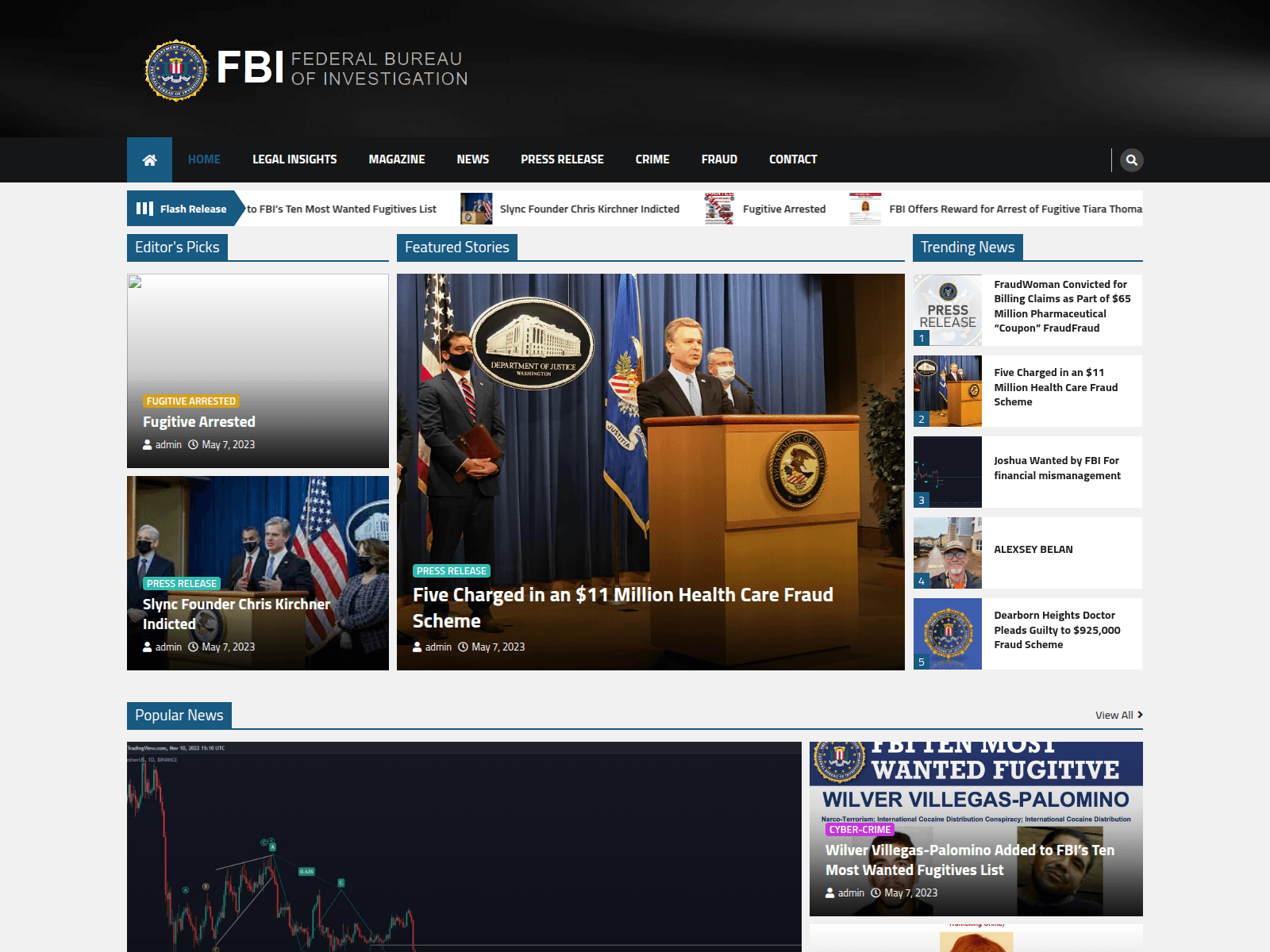Viewport: 1270px width, 952px height.
Task: Click the View All chevron in Popular News
Action: coord(1139,715)
